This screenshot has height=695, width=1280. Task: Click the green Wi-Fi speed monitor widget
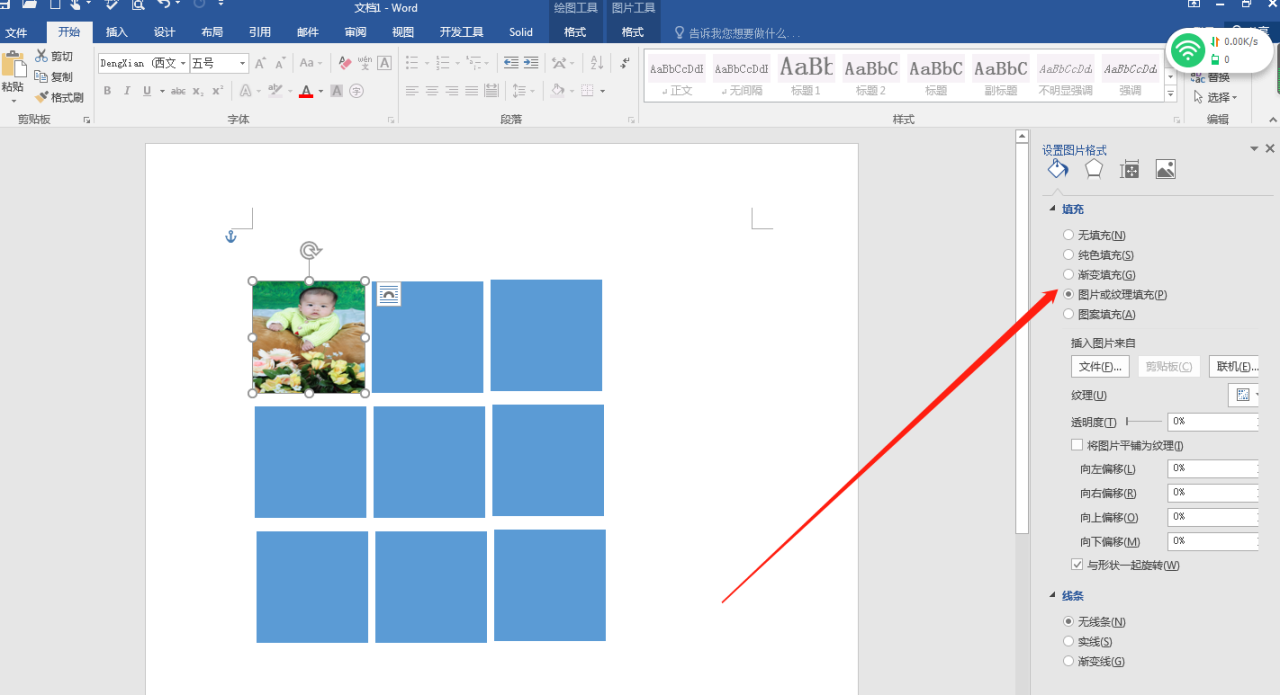(1220, 49)
